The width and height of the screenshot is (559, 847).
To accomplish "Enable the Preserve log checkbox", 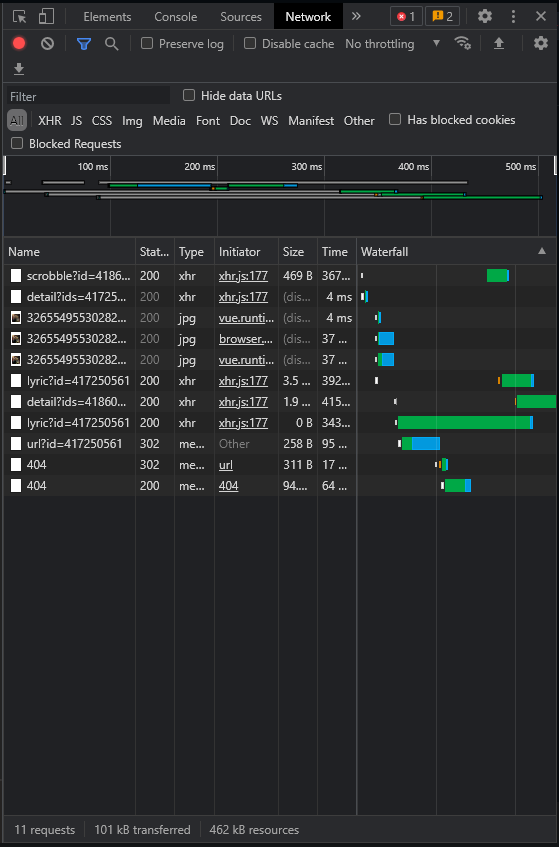I will (x=147, y=43).
